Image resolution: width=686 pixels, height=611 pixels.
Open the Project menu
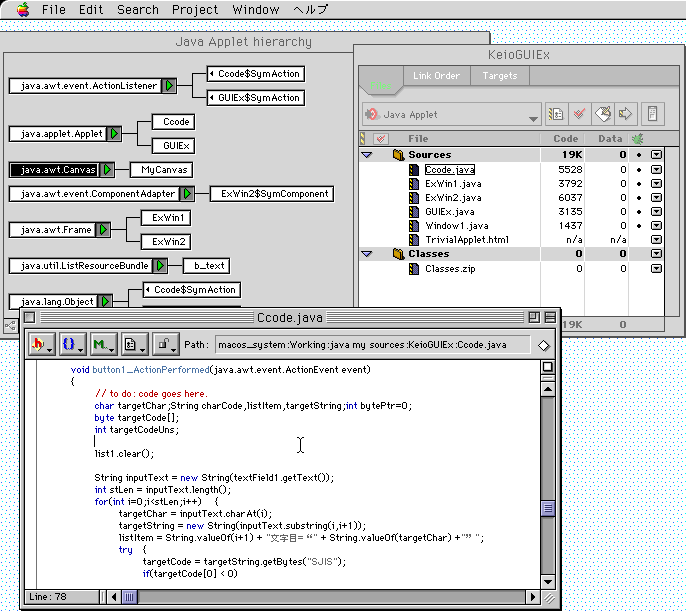point(194,9)
